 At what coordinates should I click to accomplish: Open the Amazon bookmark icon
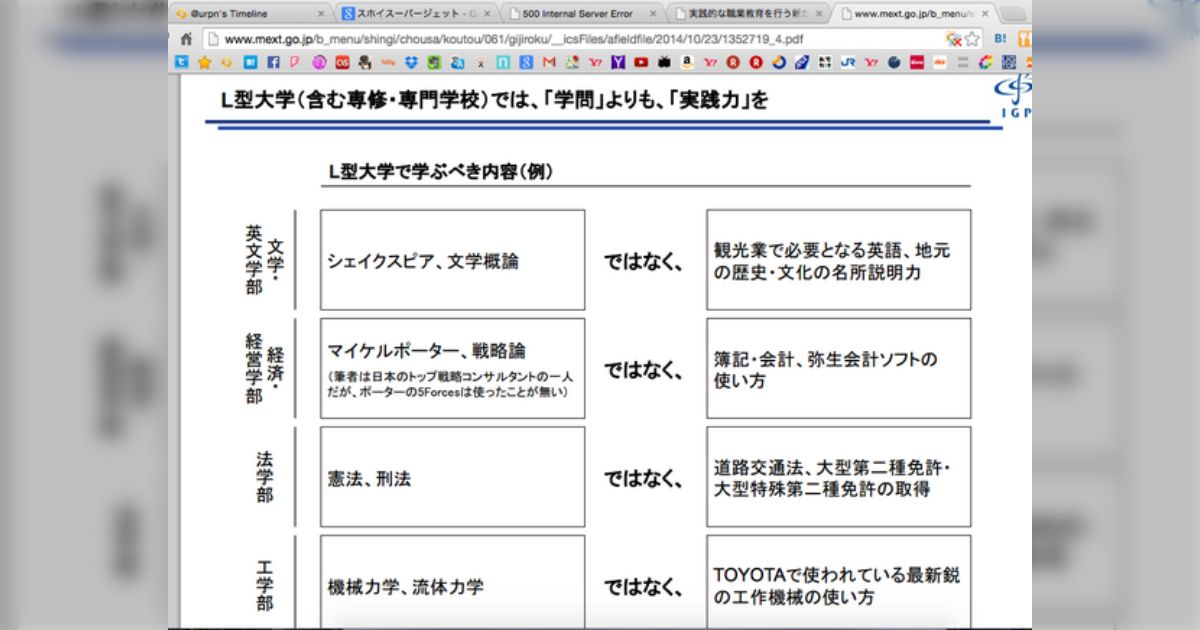pyautogui.click(x=688, y=62)
